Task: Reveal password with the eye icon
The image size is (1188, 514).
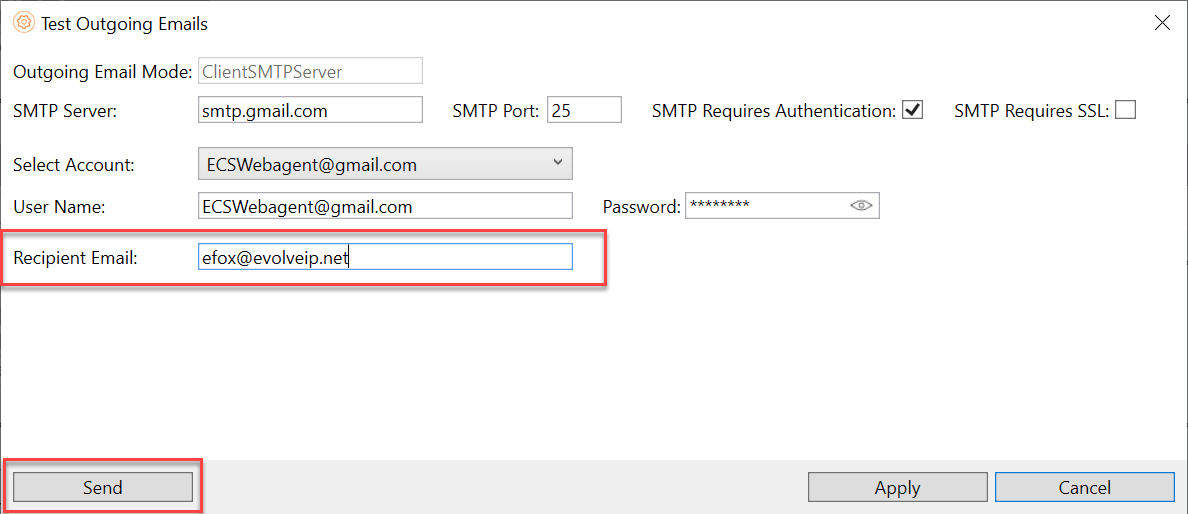Action: click(x=861, y=206)
